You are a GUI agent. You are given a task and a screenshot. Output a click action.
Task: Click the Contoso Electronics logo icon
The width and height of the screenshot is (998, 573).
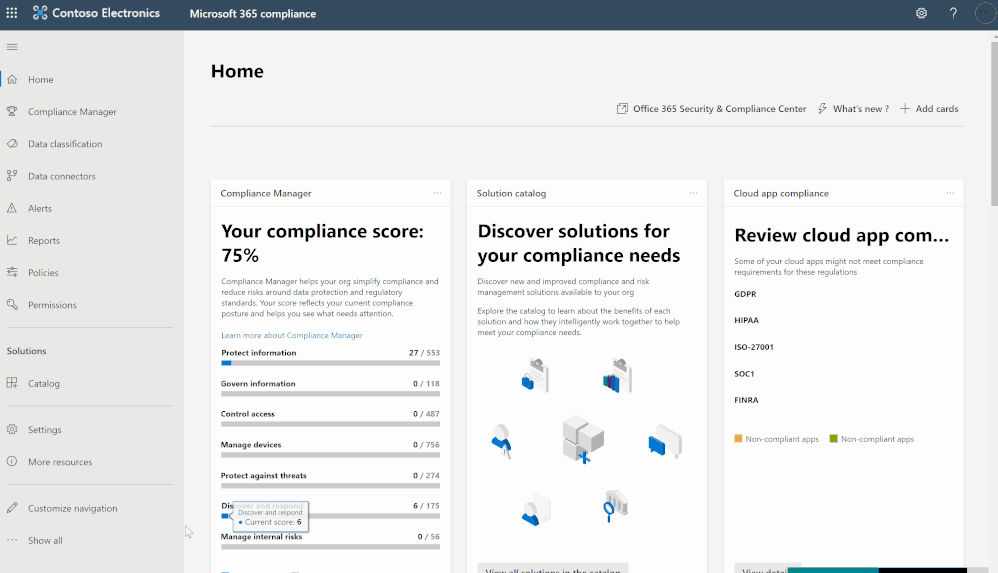point(40,13)
